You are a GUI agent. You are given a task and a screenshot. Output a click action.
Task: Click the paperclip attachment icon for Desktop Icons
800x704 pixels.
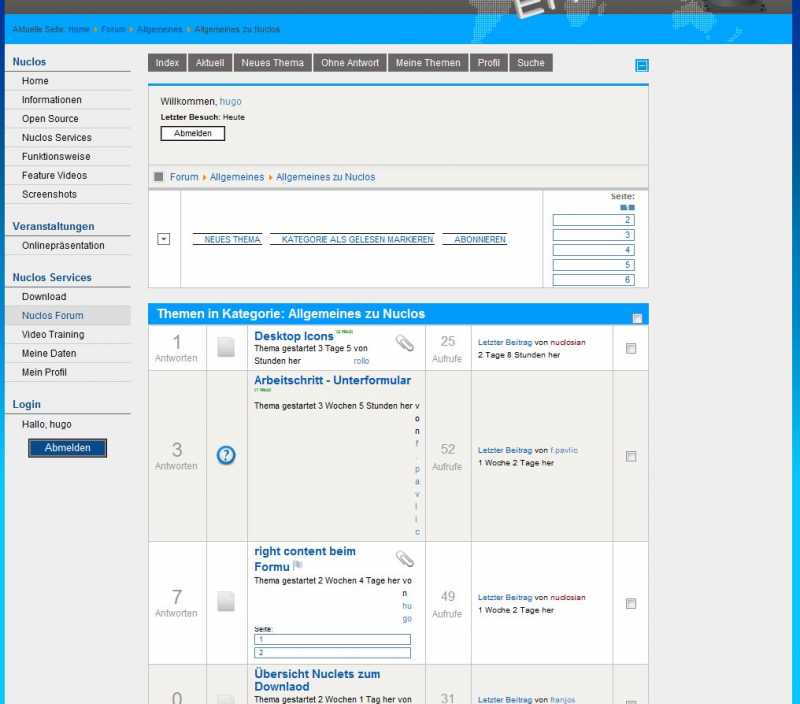pyautogui.click(x=405, y=343)
